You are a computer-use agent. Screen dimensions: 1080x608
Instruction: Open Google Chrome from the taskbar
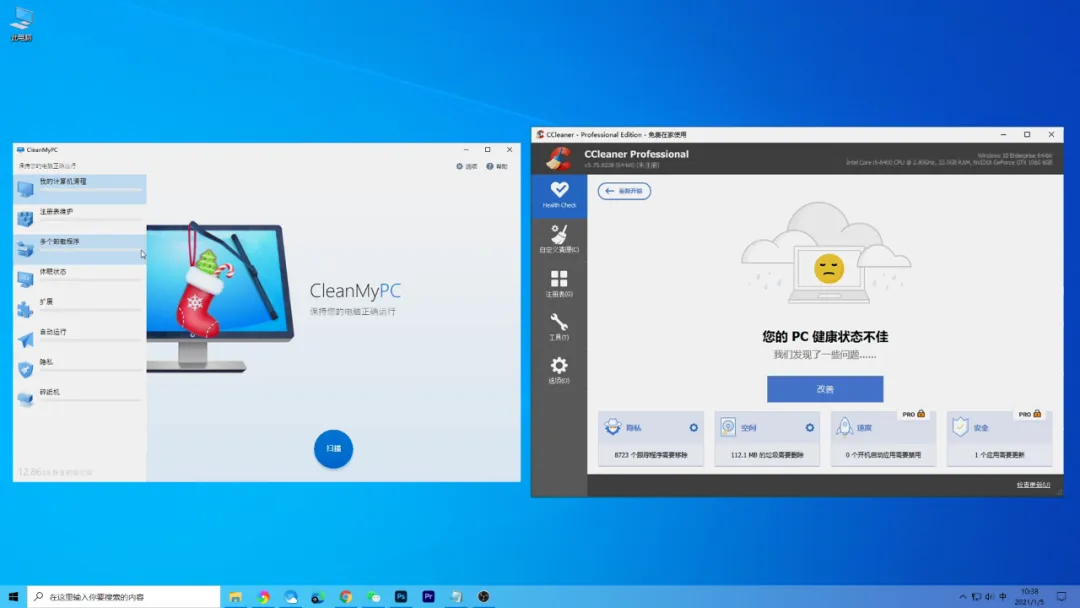[x=346, y=596]
